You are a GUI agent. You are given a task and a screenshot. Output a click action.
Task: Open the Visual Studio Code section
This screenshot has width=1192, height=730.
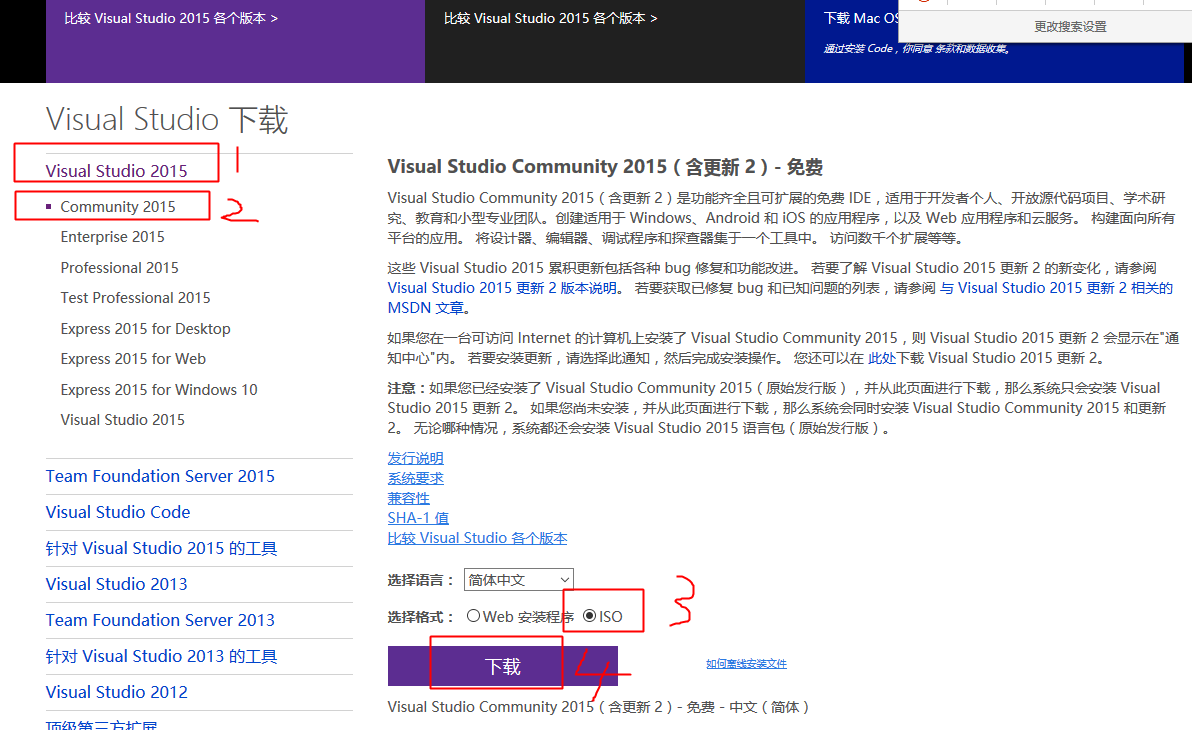point(118,512)
